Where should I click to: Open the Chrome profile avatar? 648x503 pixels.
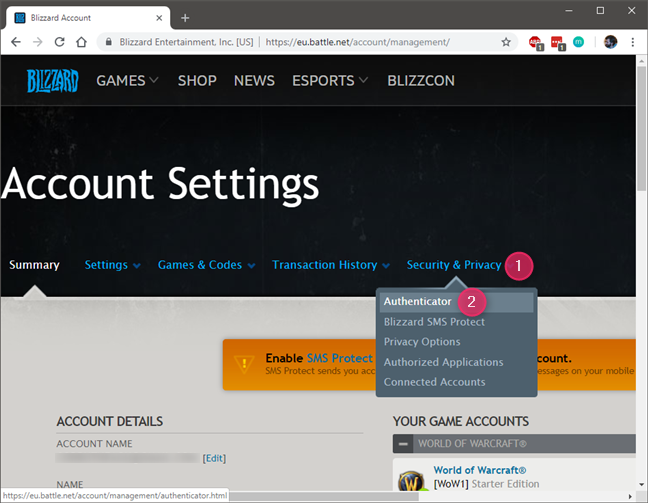click(x=610, y=42)
